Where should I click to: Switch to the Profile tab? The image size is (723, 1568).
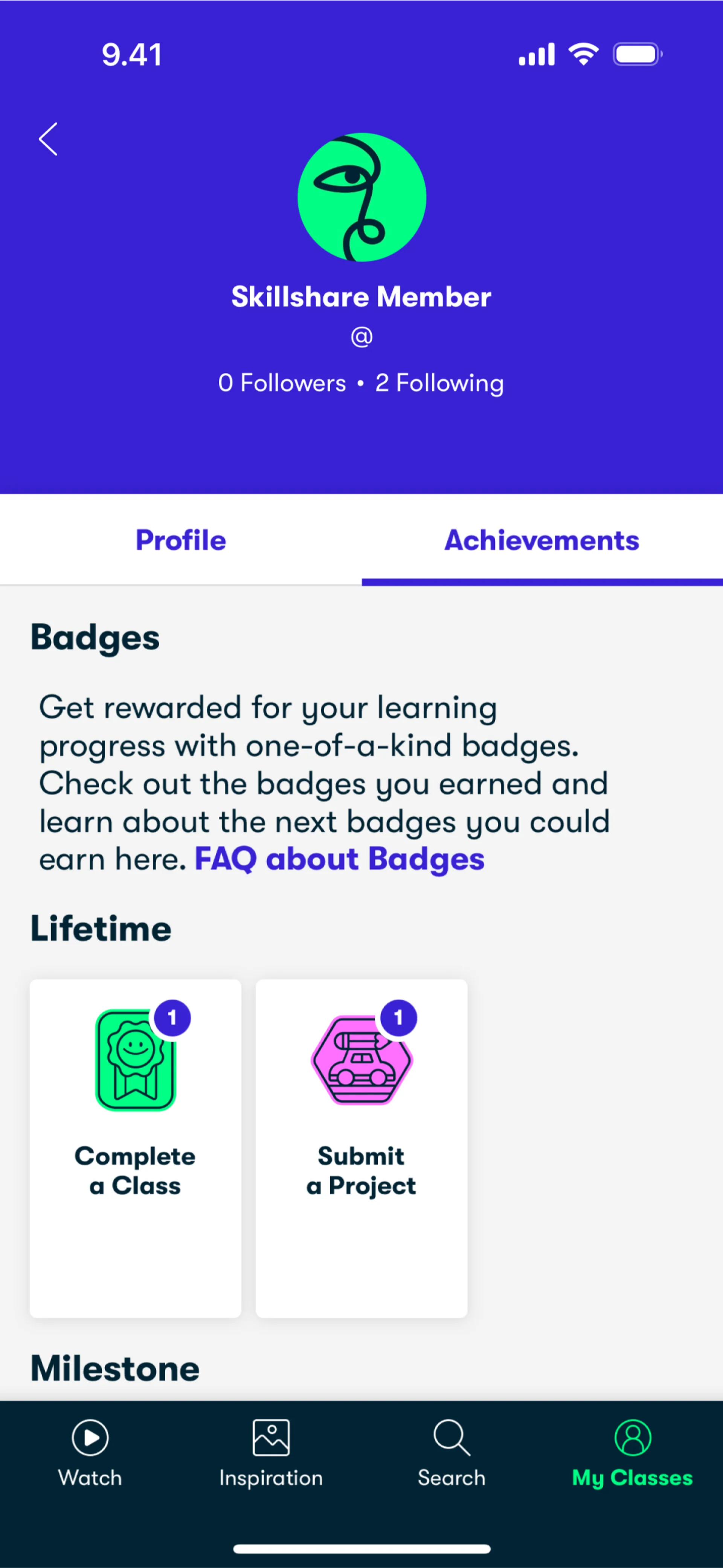pyautogui.click(x=181, y=540)
